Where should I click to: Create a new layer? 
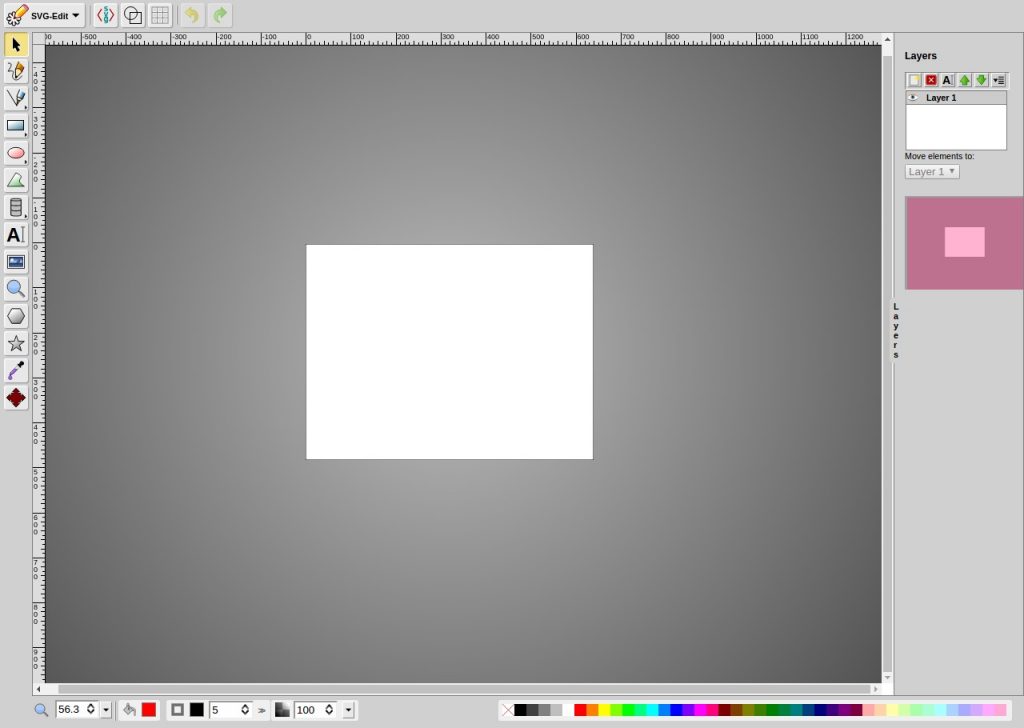click(912, 80)
